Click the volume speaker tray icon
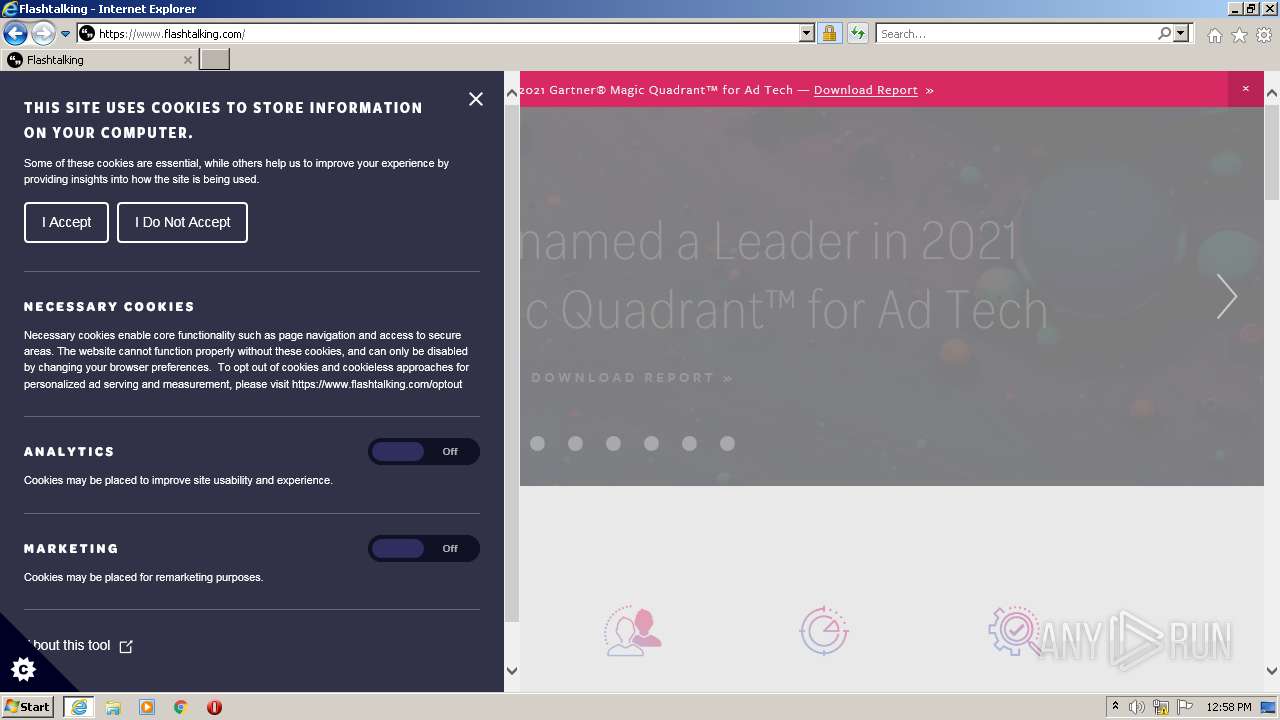The image size is (1280, 720). point(1137,707)
